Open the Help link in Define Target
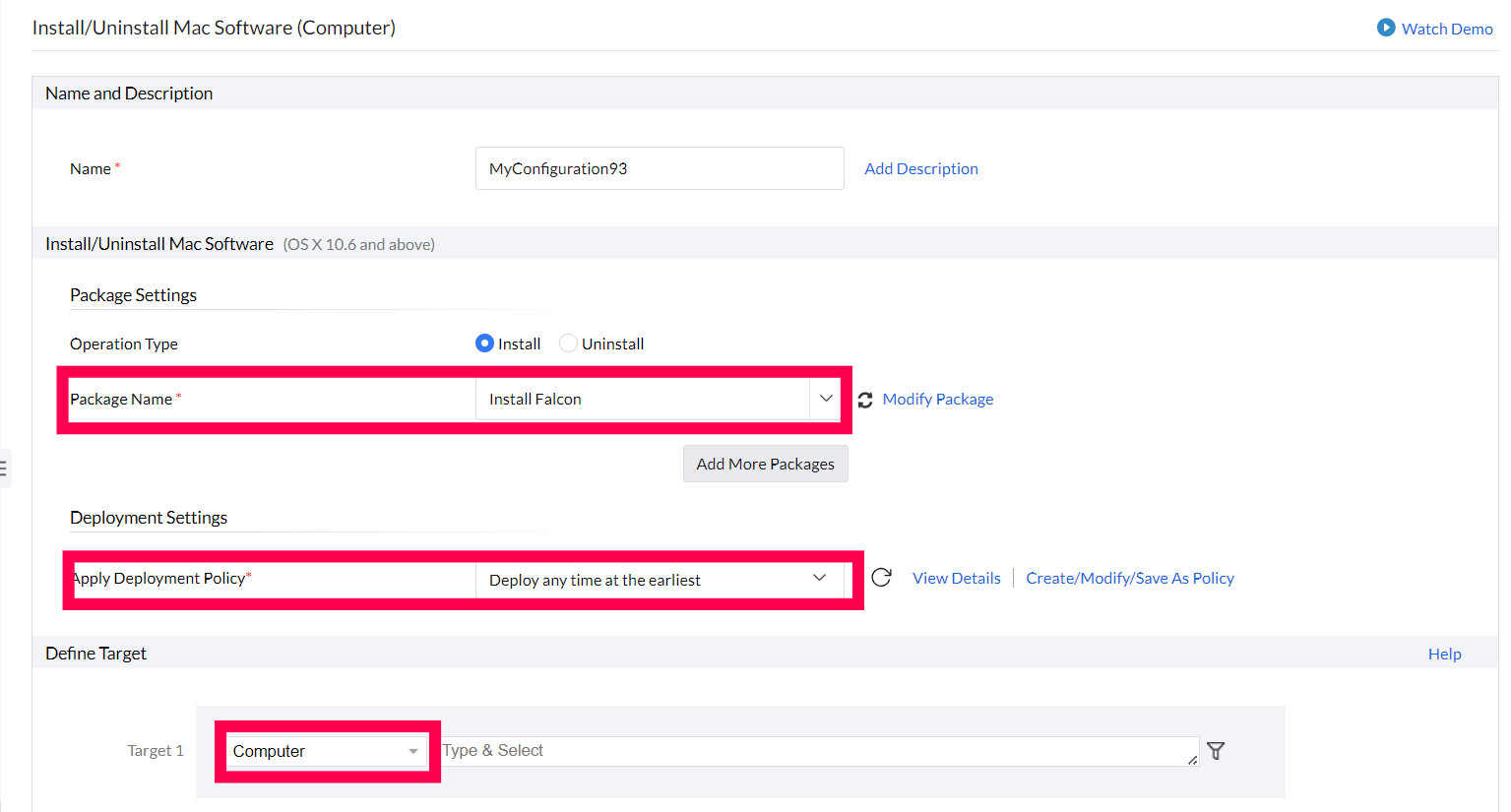Image resolution: width=1511 pixels, height=812 pixels. pyautogui.click(x=1444, y=654)
